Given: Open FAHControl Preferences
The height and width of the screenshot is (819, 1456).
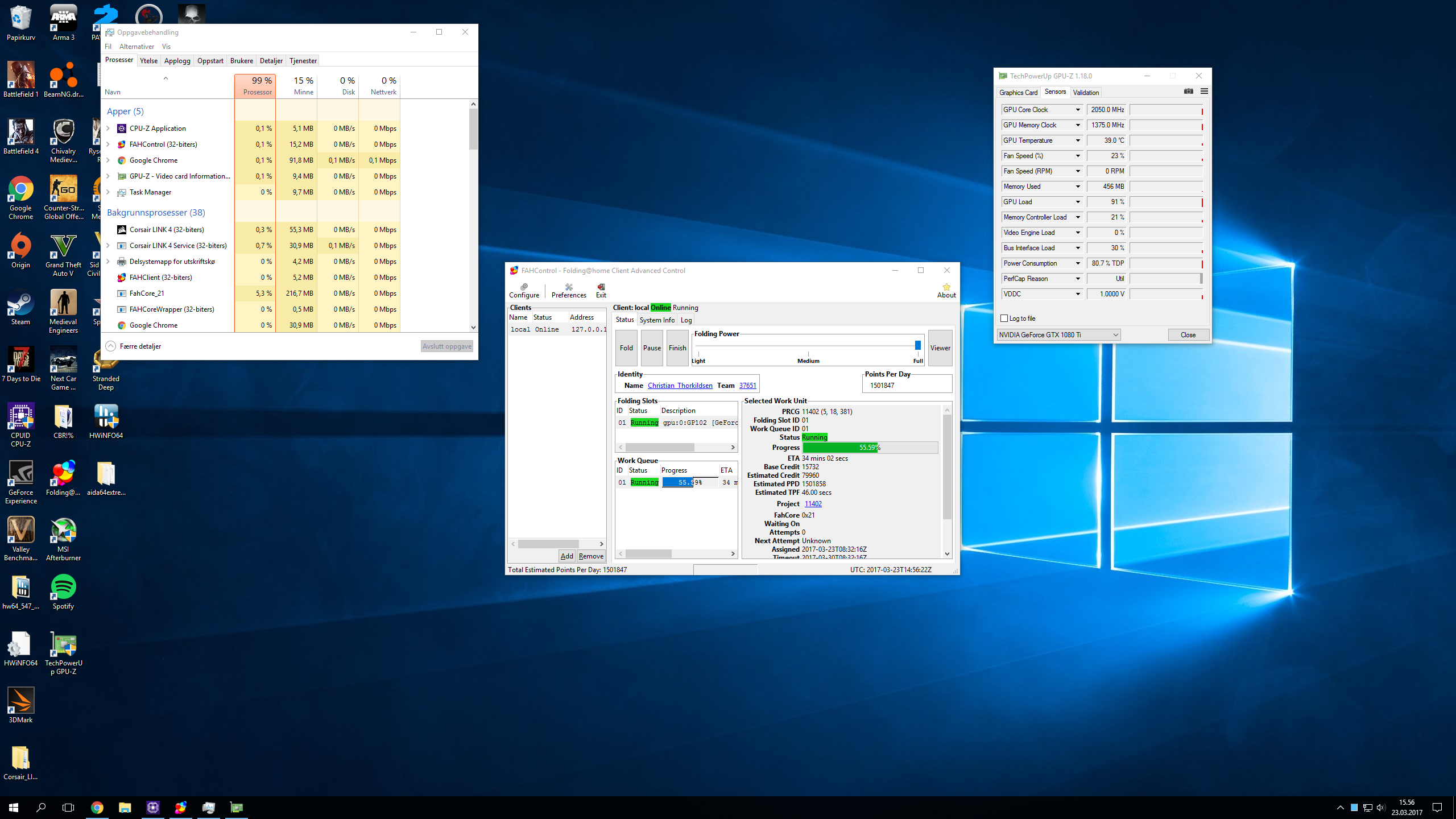Looking at the screenshot, I should (x=569, y=290).
